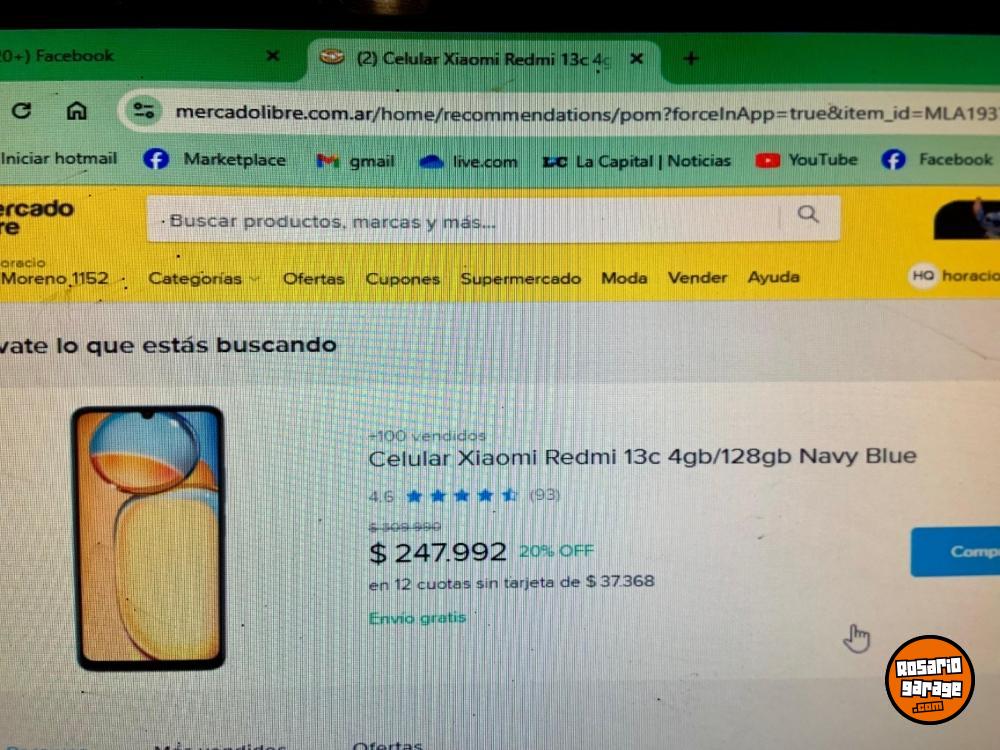Viewport: 1000px width, 750px height.
Task: Click the search magnifier icon
Action: (x=808, y=214)
